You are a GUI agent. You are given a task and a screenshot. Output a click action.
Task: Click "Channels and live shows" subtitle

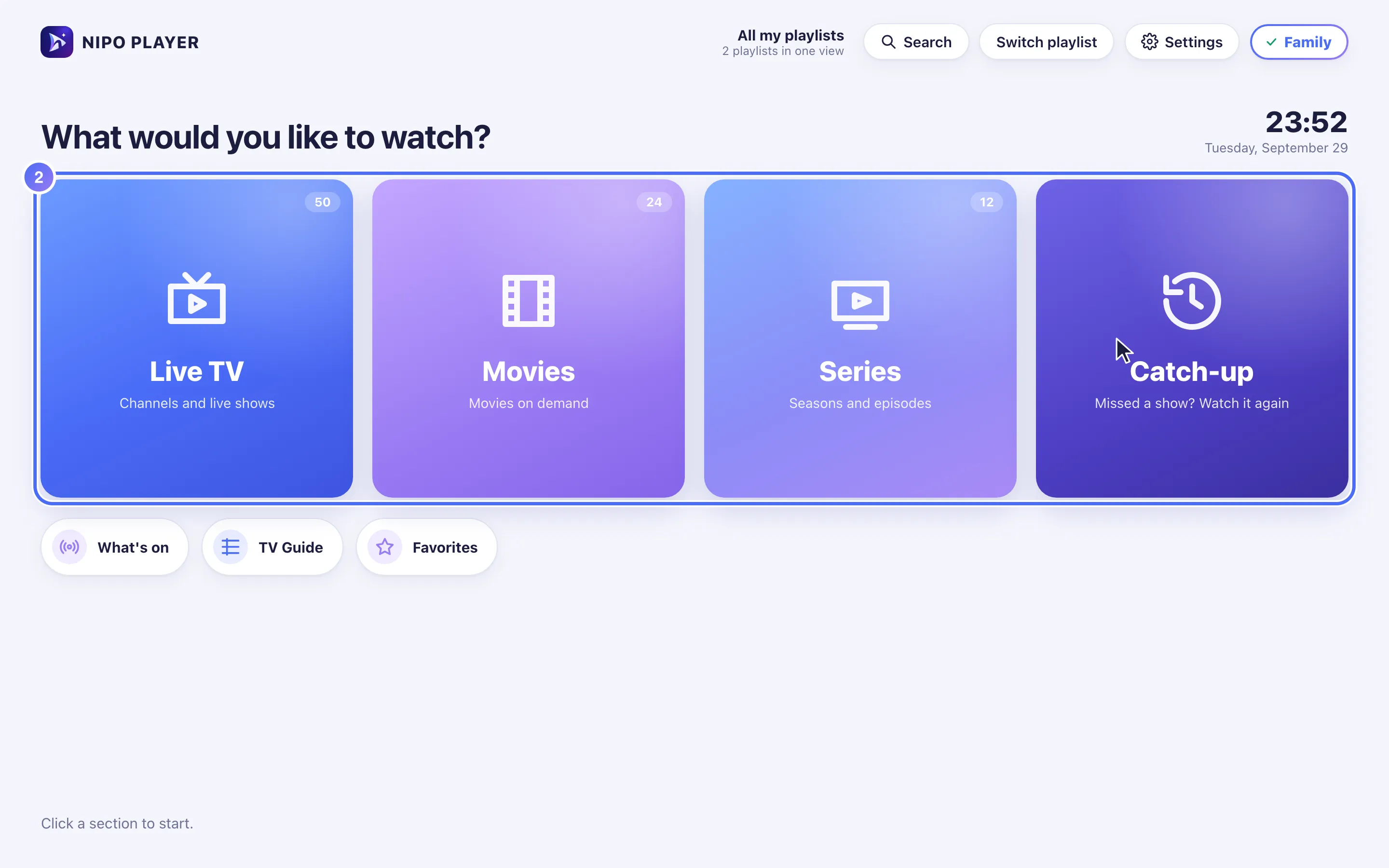click(x=197, y=404)
